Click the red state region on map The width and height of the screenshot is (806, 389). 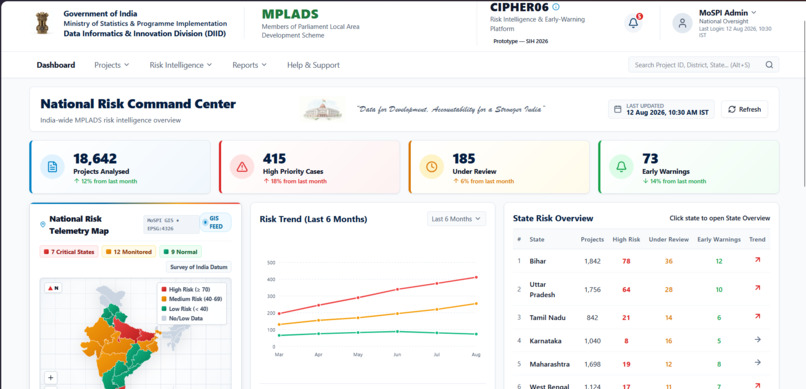point(134,330)
